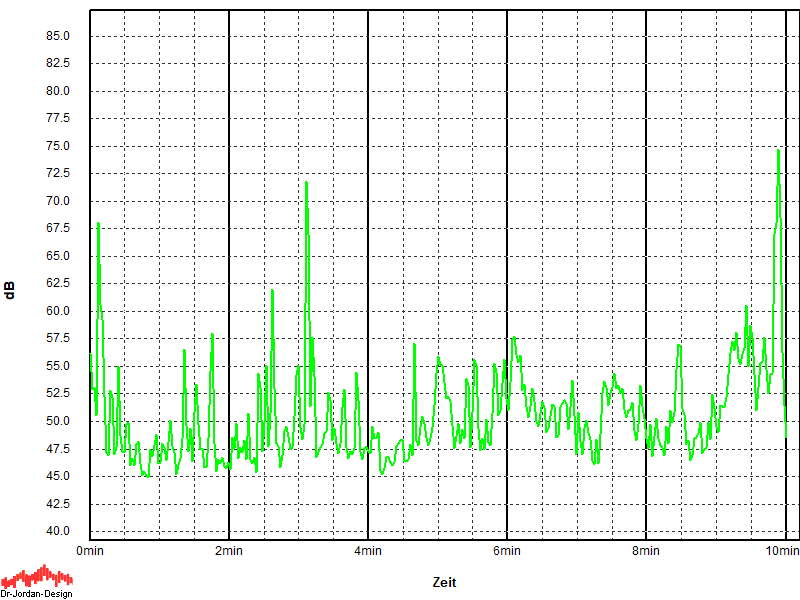Screen dimensions: 800x600
Task: Click the Zeit x-axis title
Action: pos(445,582)
